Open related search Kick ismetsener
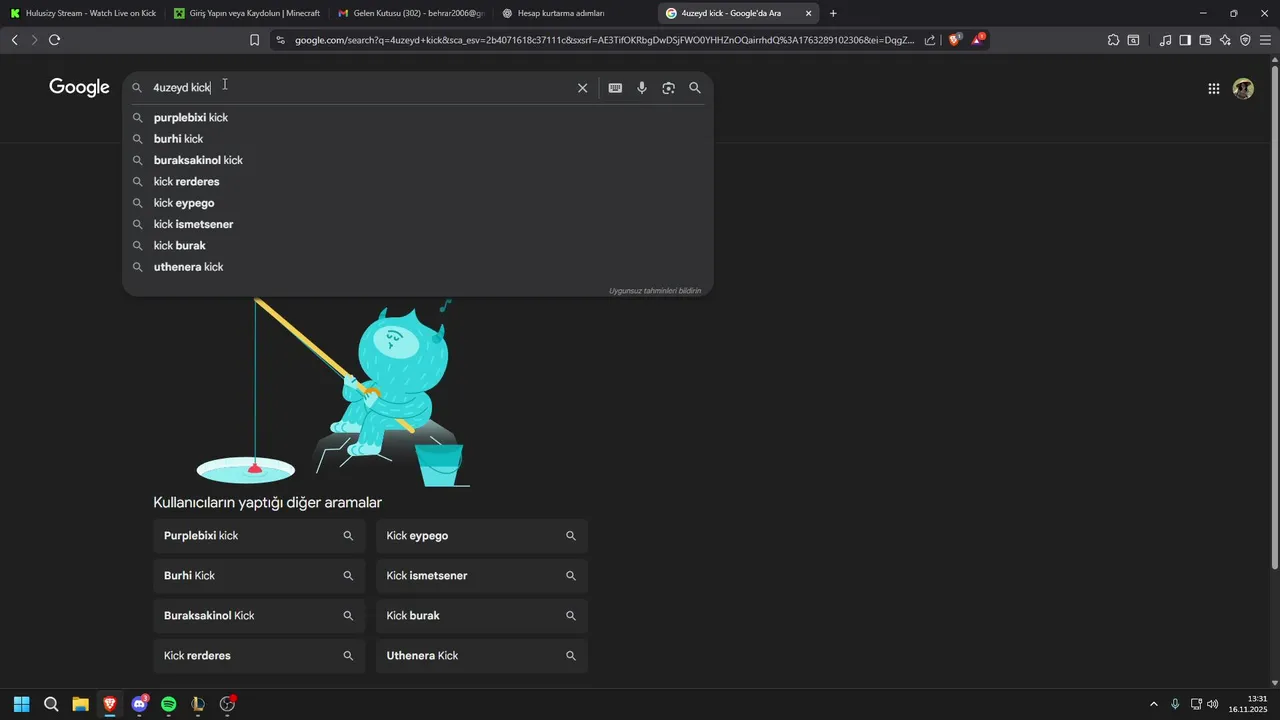This screenshot has height=720, width=1280. tap(482, 576)
